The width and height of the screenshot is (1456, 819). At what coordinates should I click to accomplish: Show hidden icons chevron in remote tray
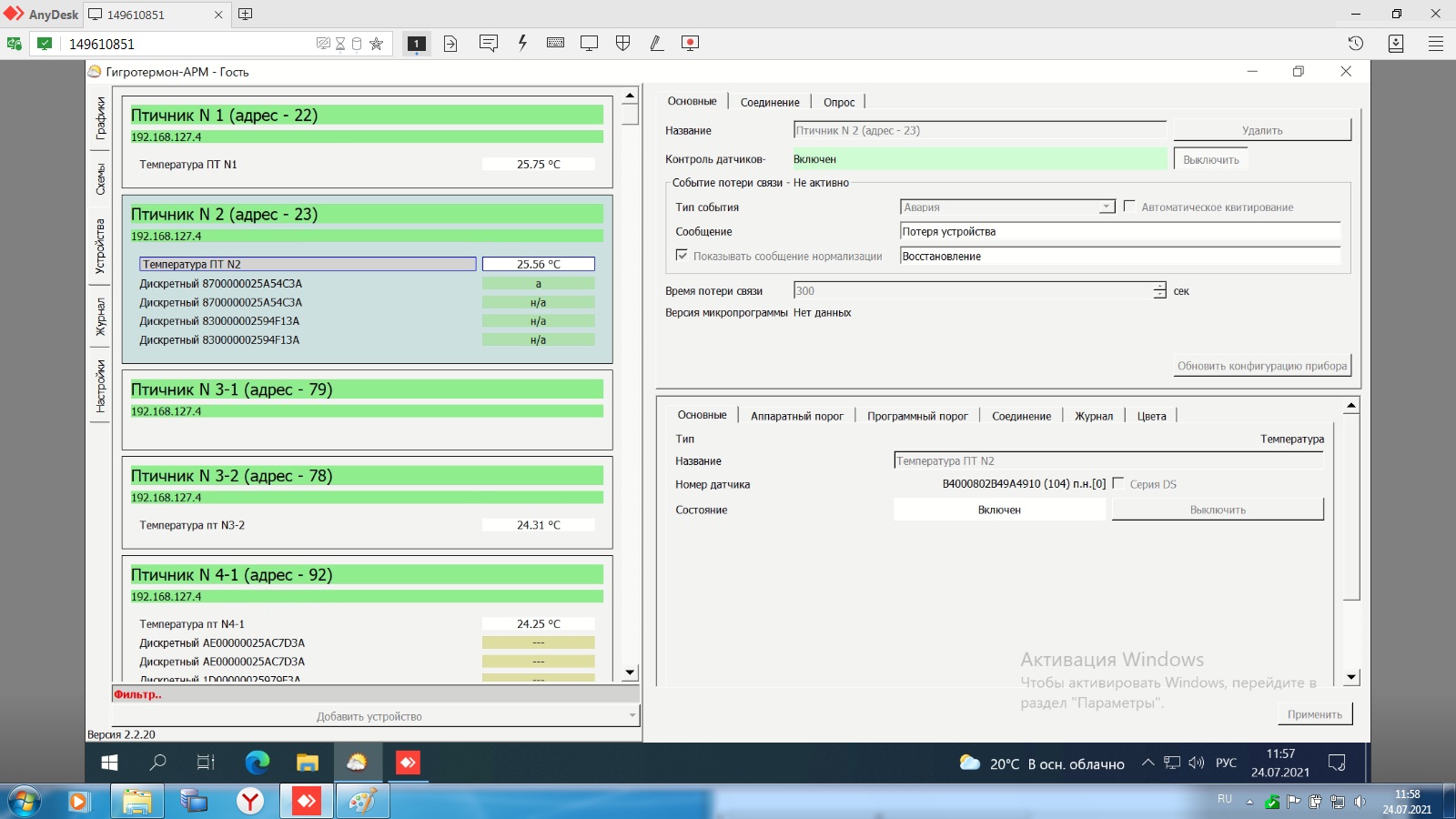click(1148, 763)
